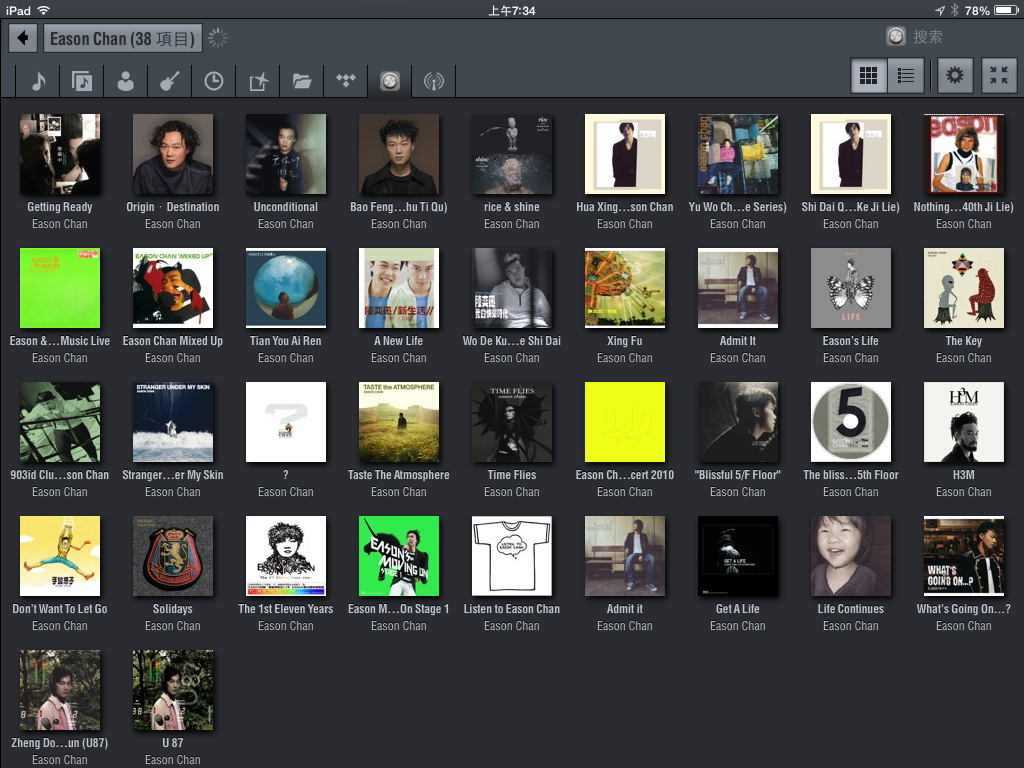Open the Folders tab icon

click(x=302, y=81)
